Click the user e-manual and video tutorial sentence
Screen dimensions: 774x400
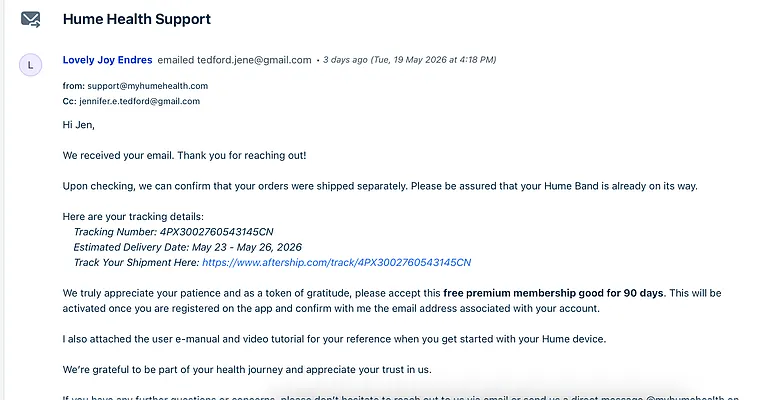(x=334, y=339)
